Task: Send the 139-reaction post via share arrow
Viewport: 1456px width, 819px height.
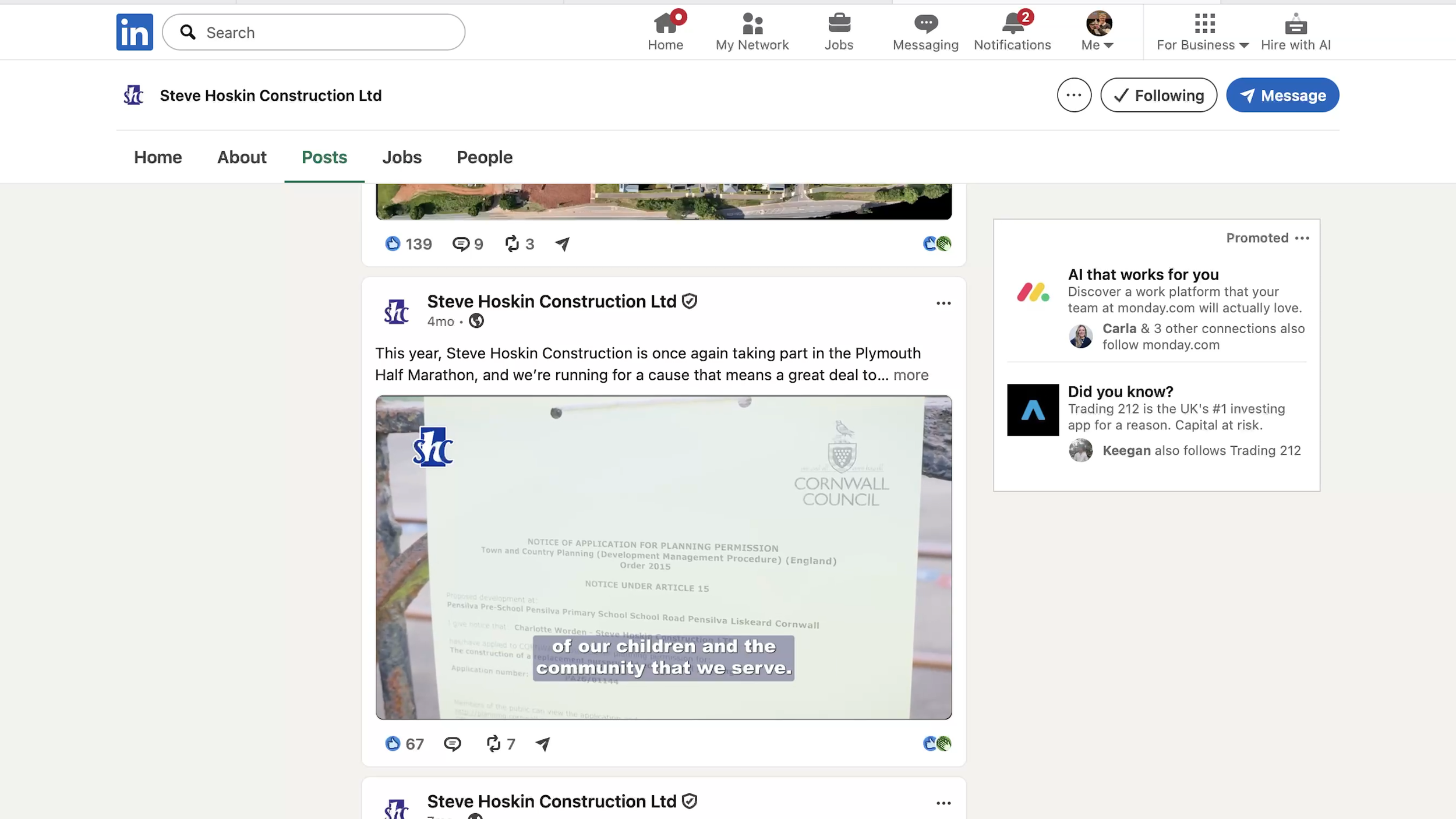Action: tap(562, 244)
